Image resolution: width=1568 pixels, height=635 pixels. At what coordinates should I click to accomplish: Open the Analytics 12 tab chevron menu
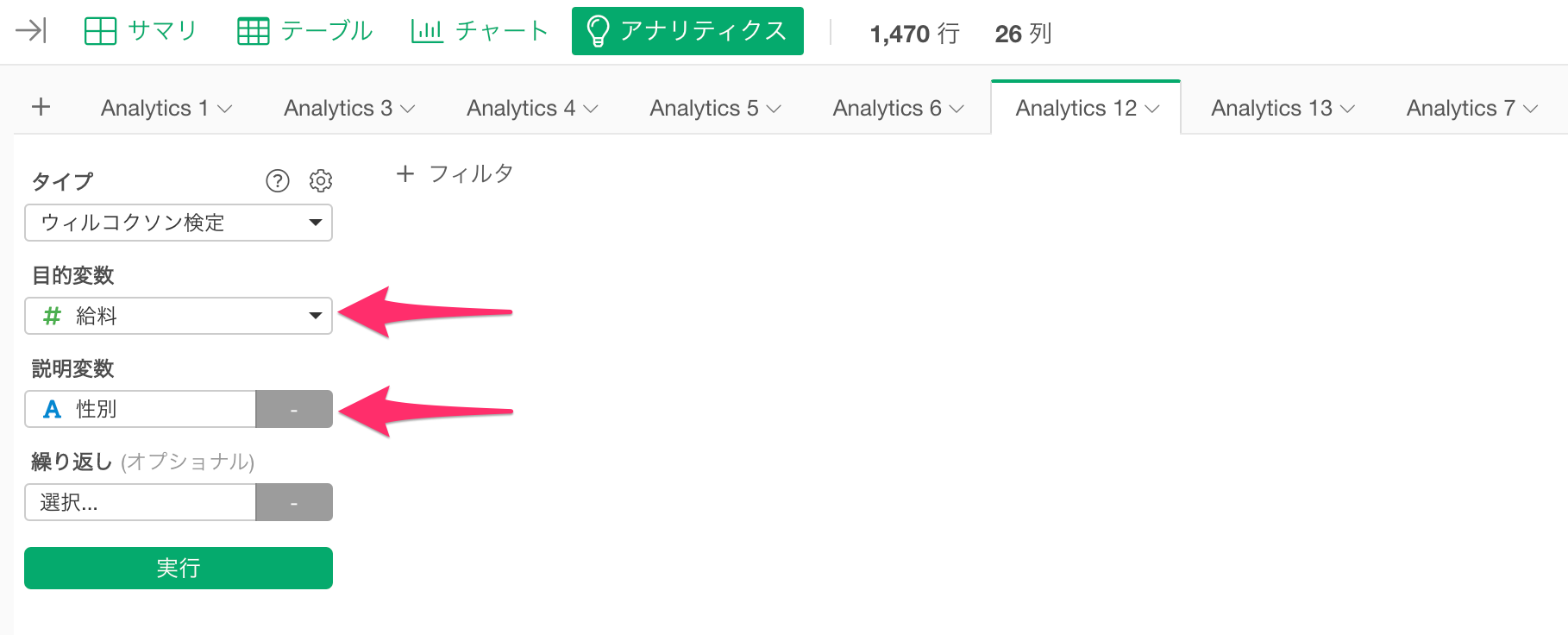[x=1152, y=109]
